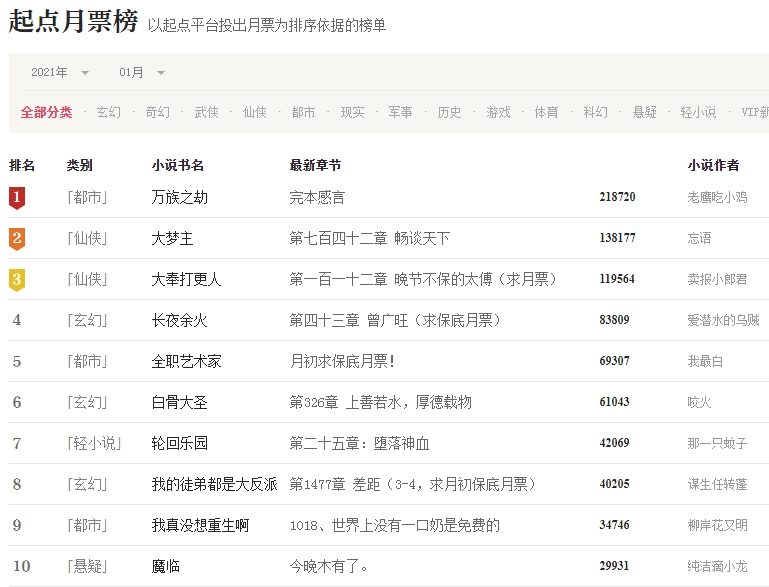Click the 「都市」 tag beside 全职艺术家

point(87,362)
